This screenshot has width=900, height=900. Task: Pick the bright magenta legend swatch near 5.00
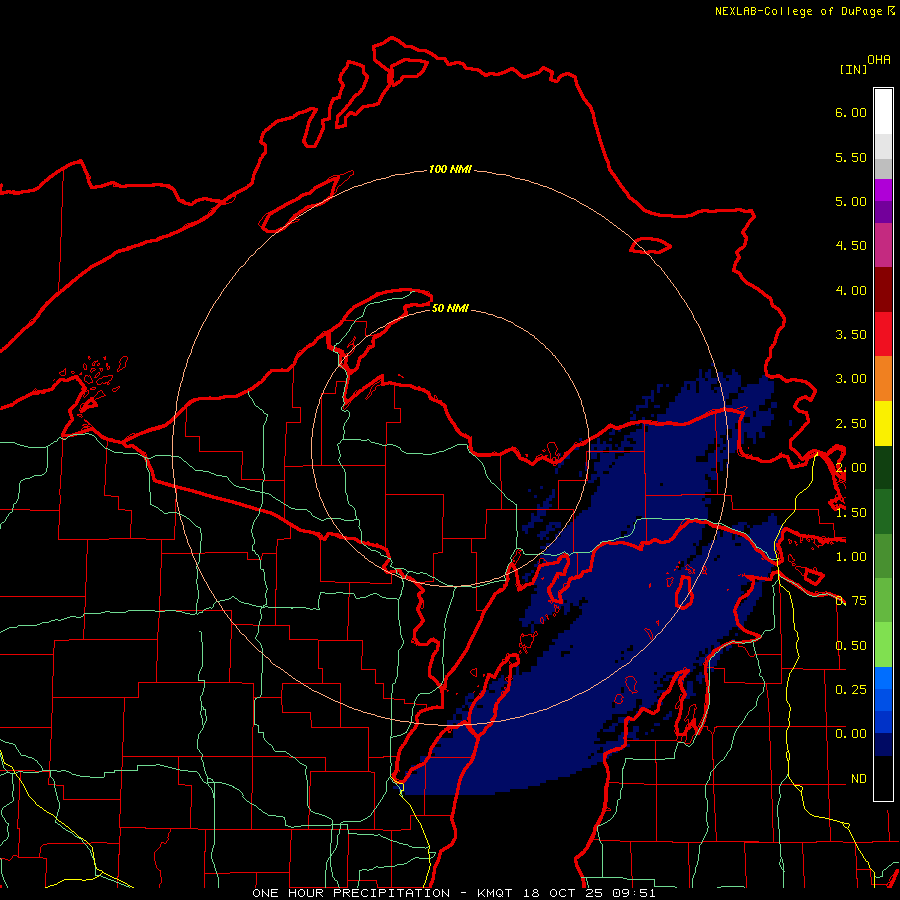tap(883, 190)
